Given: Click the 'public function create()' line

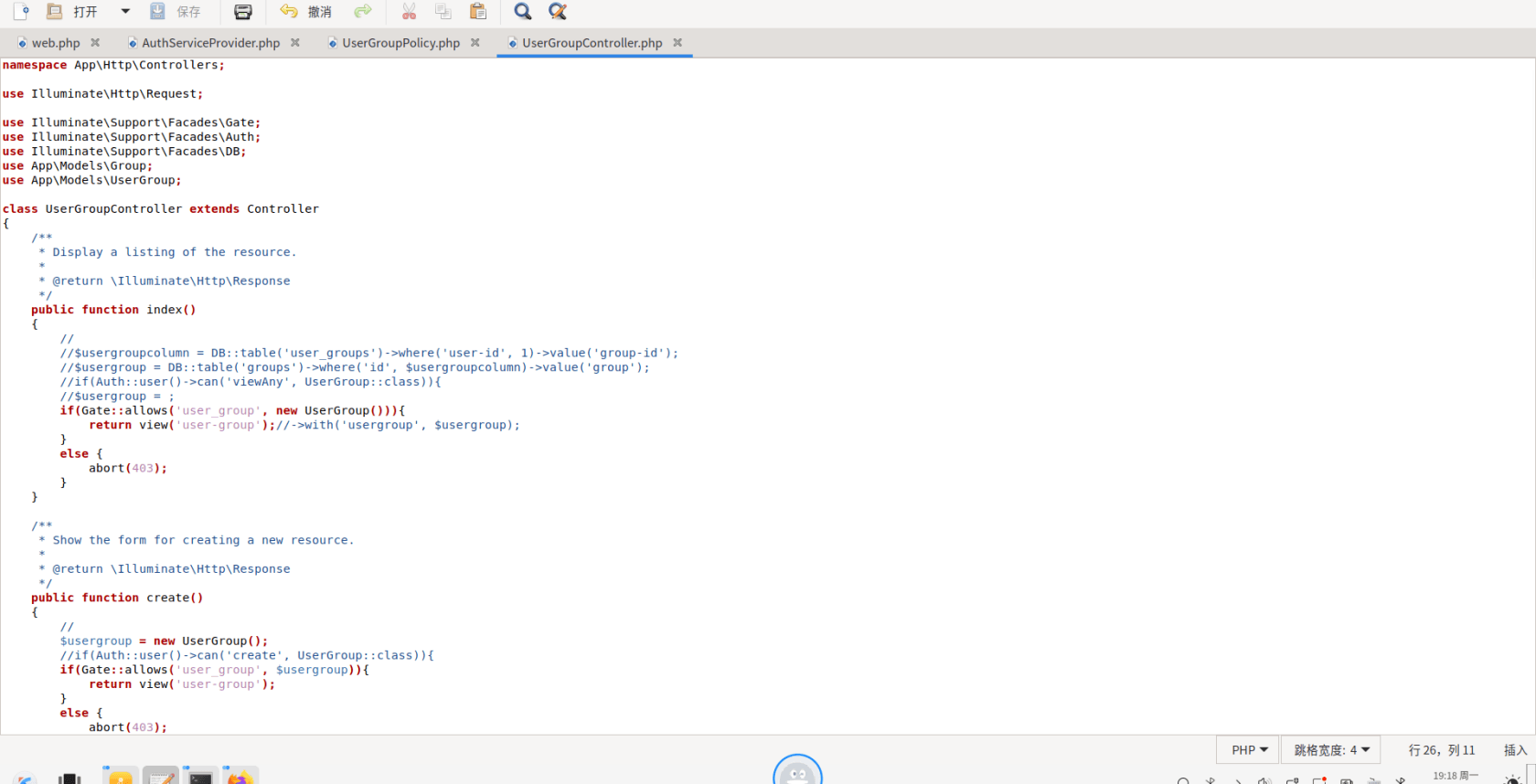Looking at the screenshot, I should 117,598.
